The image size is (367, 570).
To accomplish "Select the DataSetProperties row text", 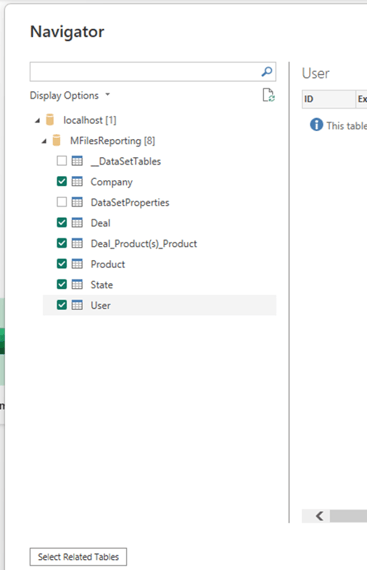I will [130, 202].
